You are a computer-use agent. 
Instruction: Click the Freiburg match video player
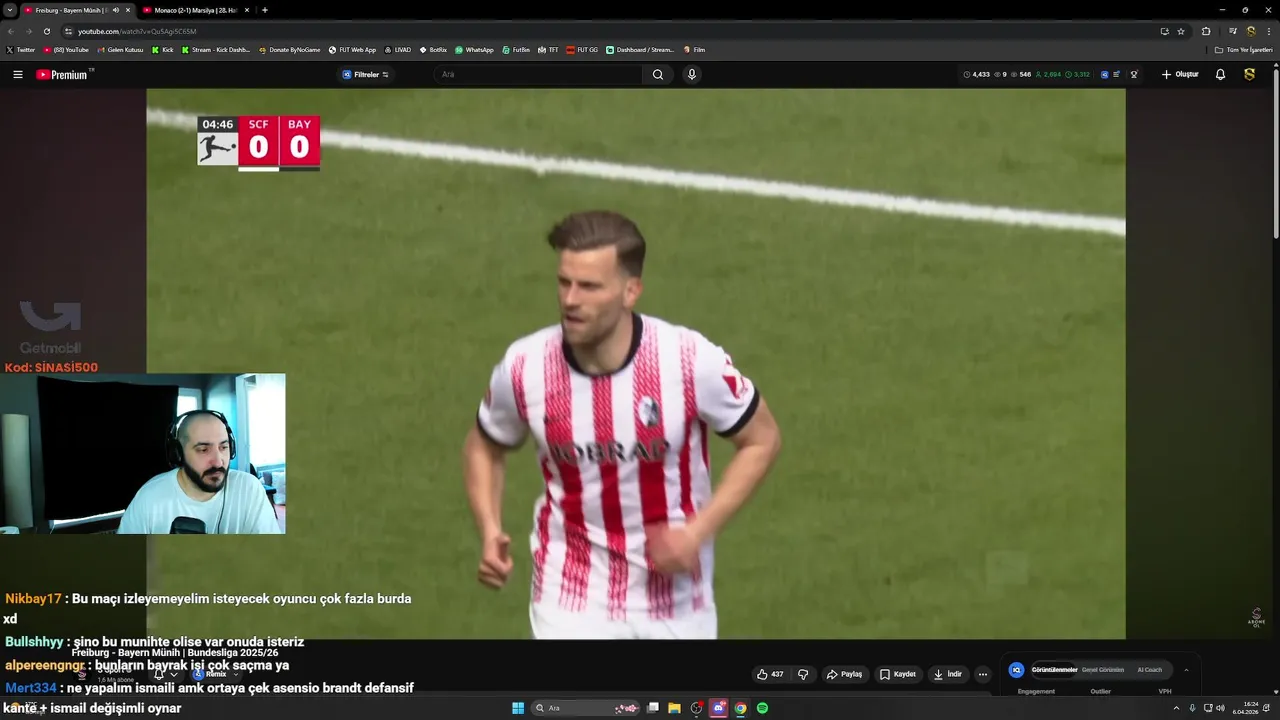point(635,364)
